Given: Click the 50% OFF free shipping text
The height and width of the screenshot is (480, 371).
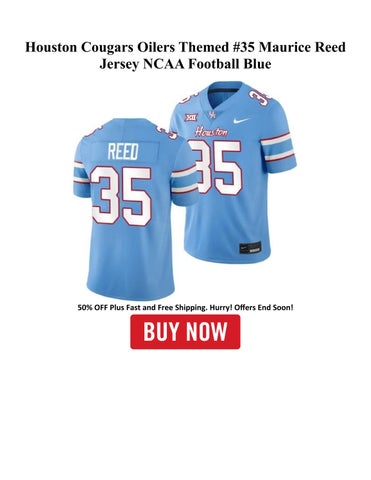Looking at the screenshot, I should [x=185, y=307].
